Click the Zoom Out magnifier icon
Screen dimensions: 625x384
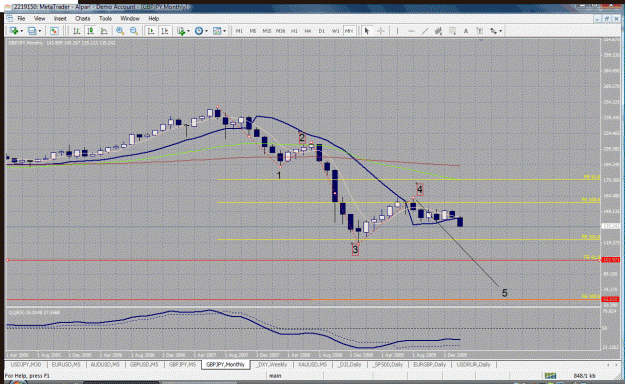(134, 31)
